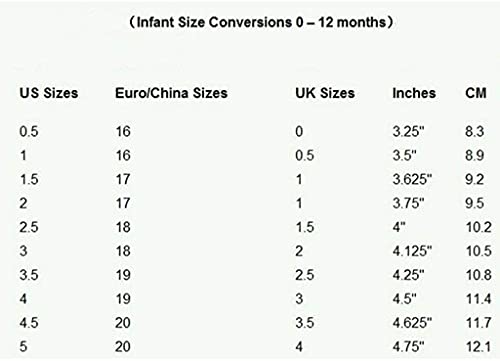Click the 4.625" inches entry

412,323
